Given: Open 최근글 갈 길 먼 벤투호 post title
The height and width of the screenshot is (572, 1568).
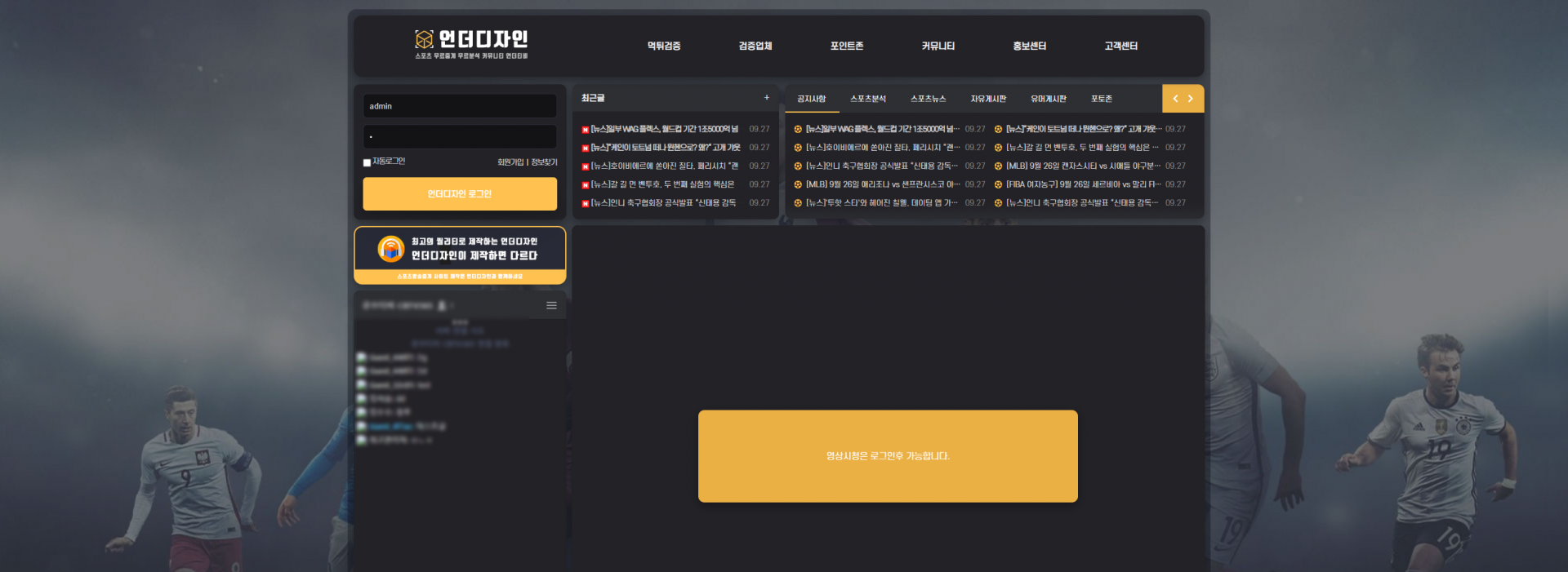Looking at the screenshot, I should [x=662, y=185].
